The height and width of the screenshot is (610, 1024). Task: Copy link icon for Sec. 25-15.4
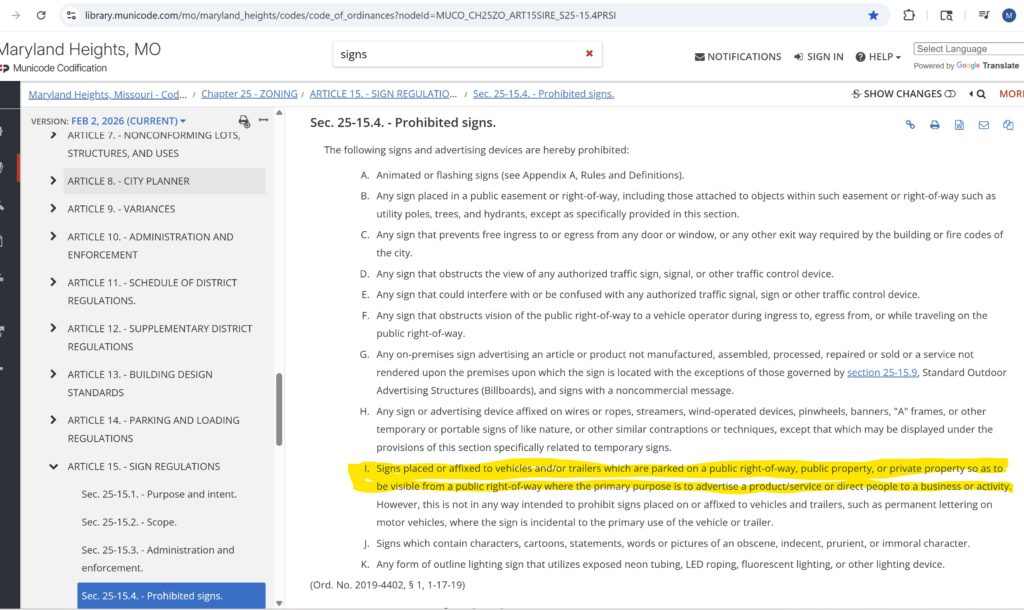coord(910,125)
